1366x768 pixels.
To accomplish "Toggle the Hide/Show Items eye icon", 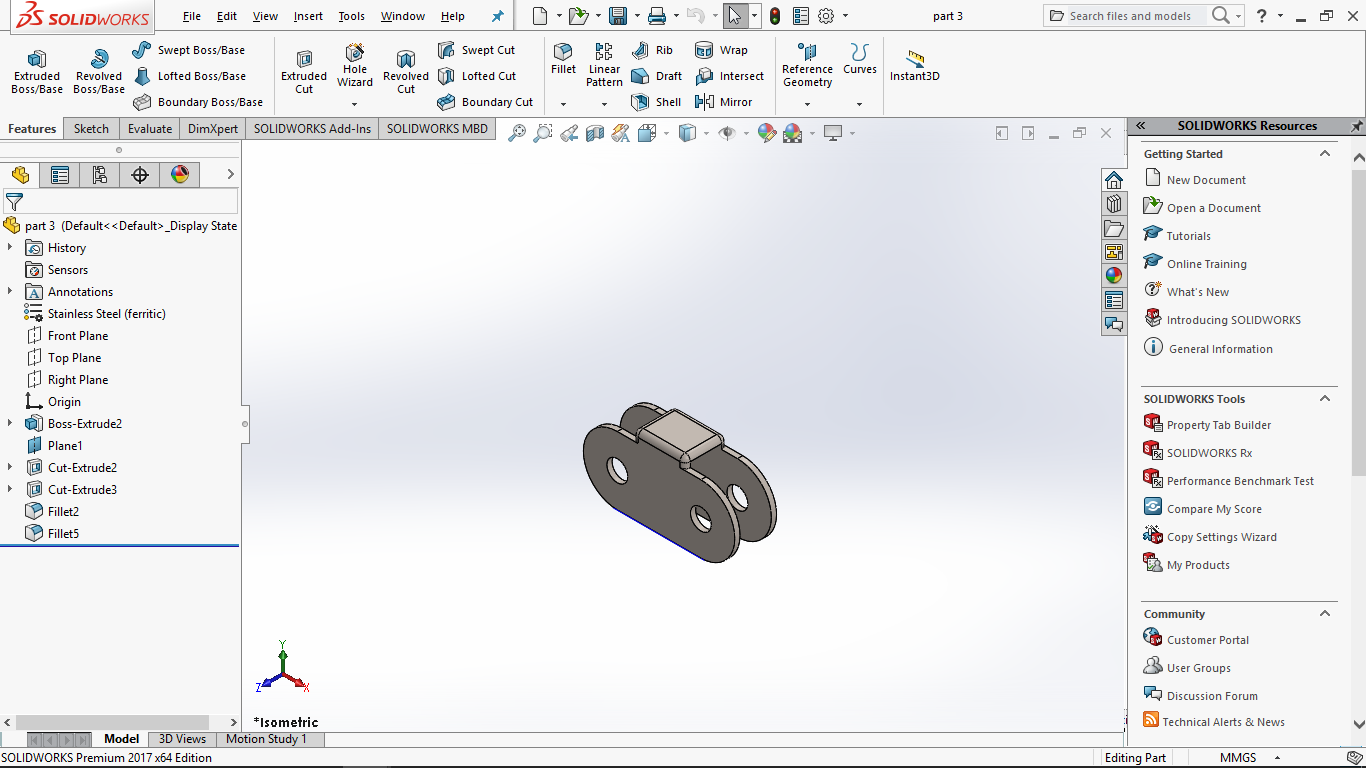I will [x=727, y=133].
